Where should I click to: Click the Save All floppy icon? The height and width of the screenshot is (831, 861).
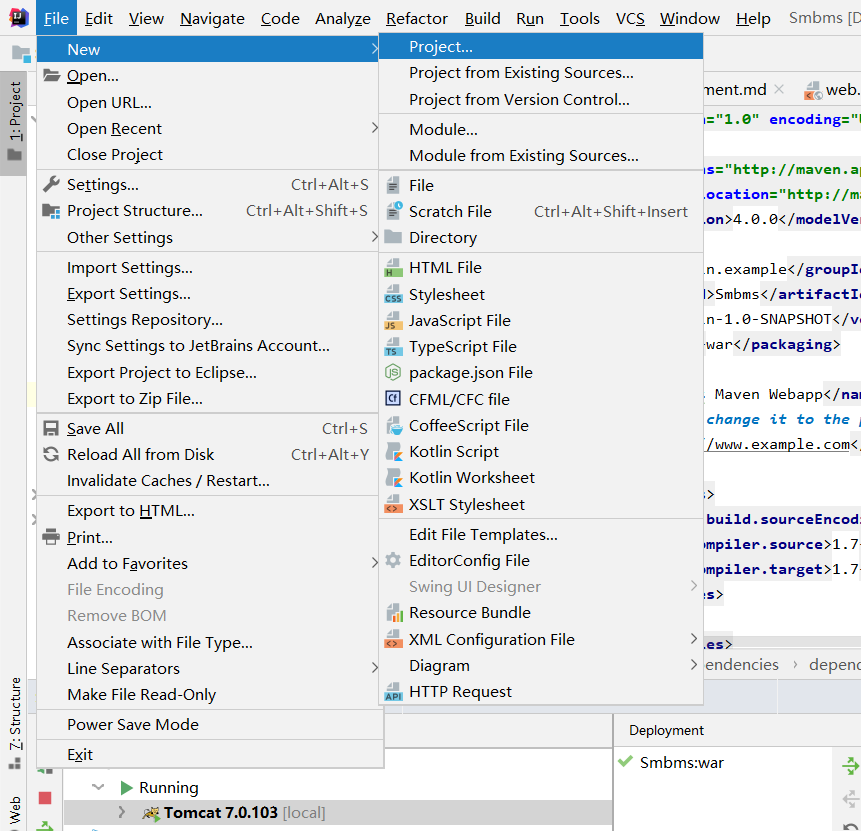click(x=51, y=428)
